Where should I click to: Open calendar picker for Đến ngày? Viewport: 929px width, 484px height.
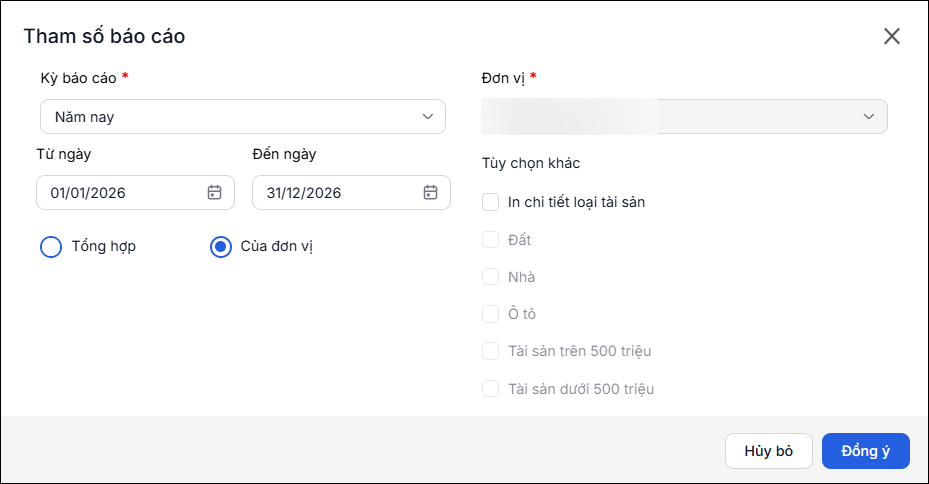click(430, 193)
